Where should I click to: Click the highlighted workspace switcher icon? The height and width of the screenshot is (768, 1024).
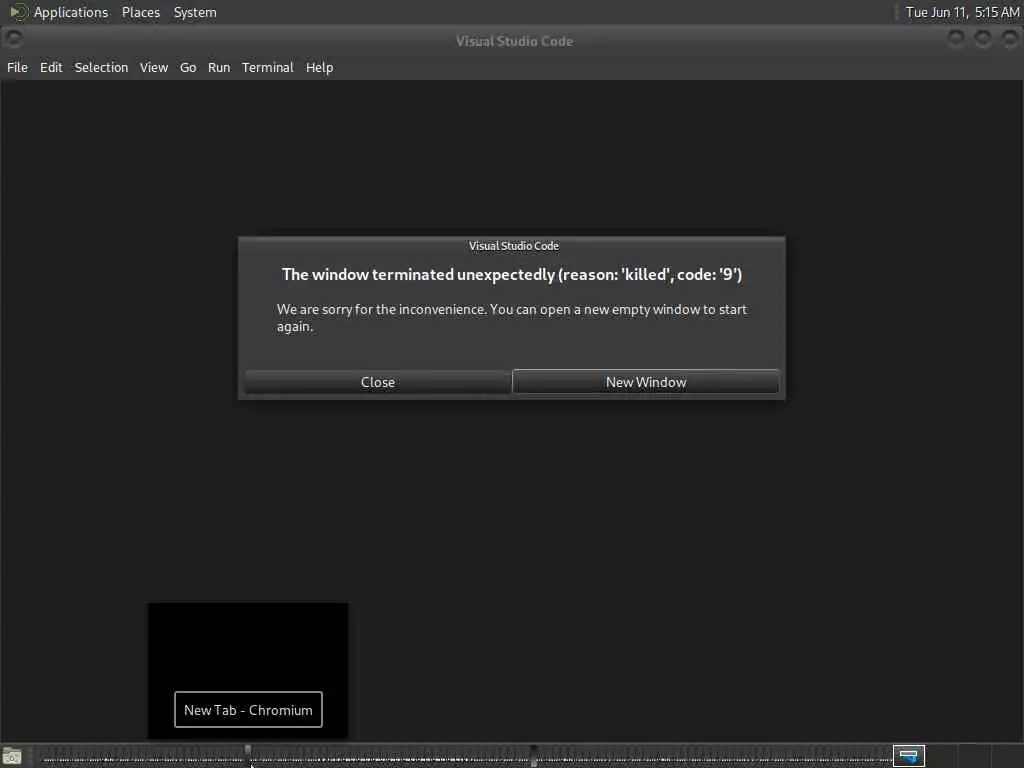[x=908, y=756]
